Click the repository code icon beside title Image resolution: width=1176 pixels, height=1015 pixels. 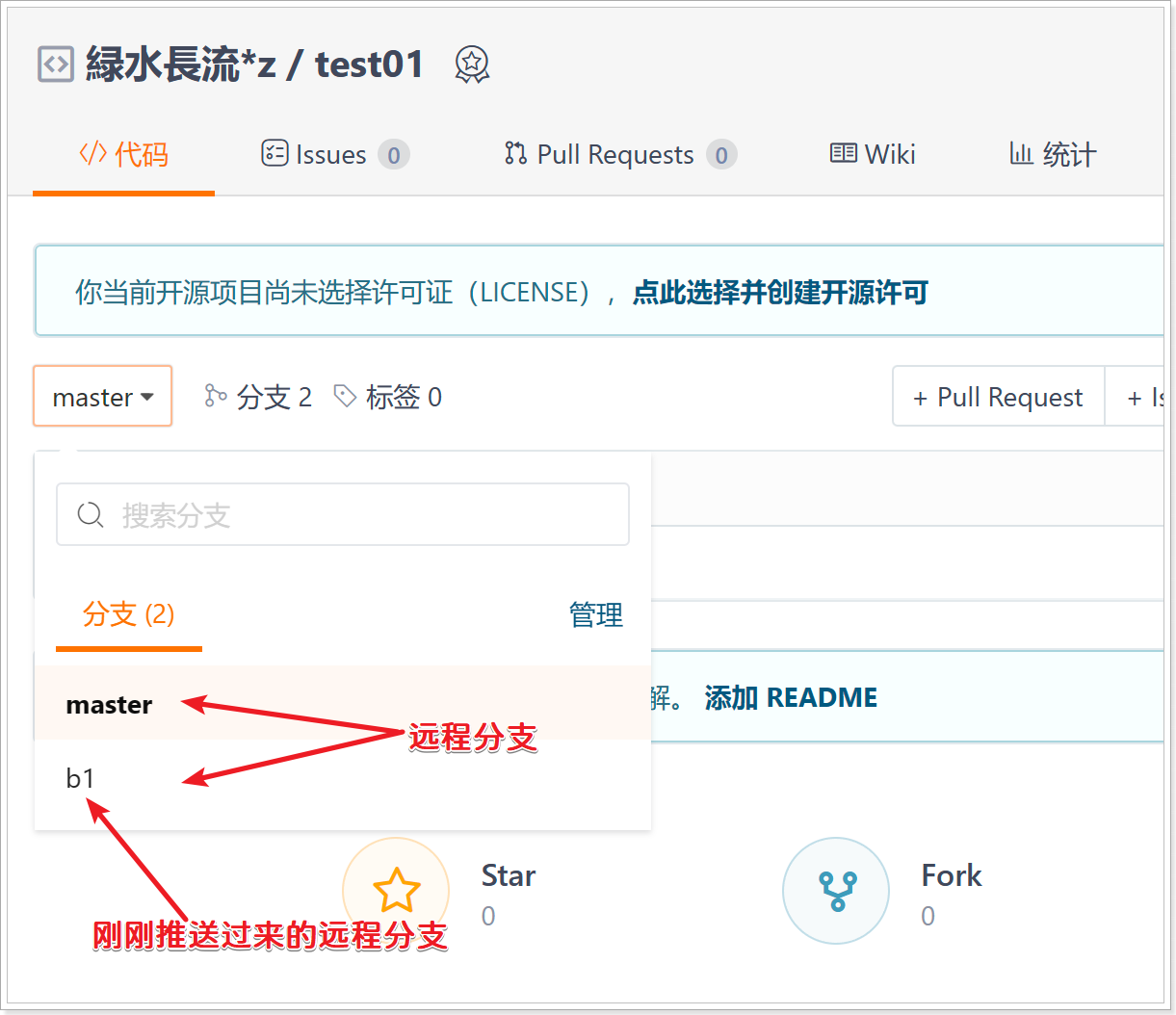pos(55,65)
